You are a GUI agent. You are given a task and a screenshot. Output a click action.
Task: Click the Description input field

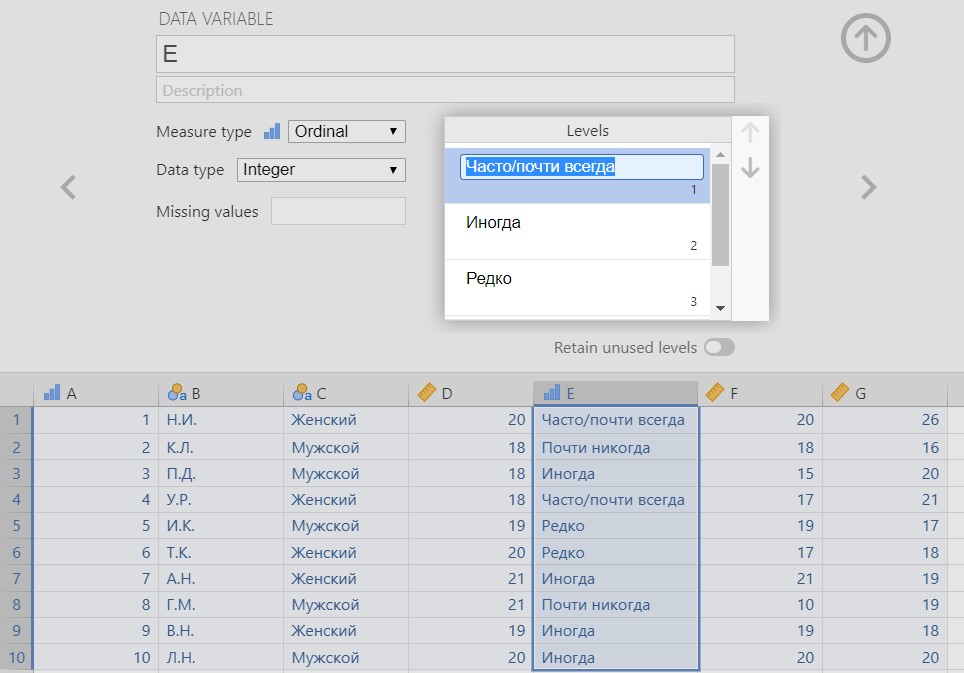click(x=445, y=90)
